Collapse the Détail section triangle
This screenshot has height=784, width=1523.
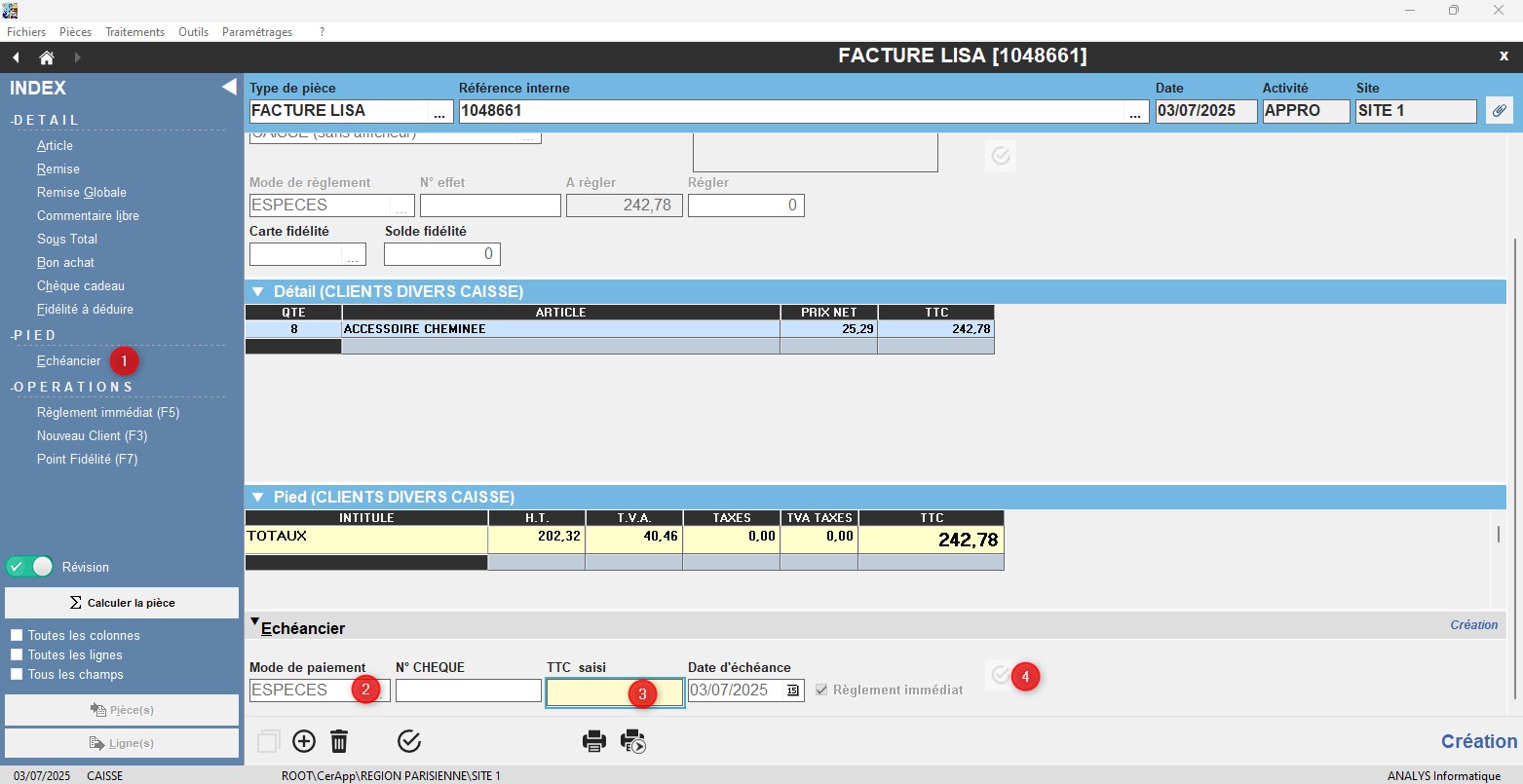258,291
